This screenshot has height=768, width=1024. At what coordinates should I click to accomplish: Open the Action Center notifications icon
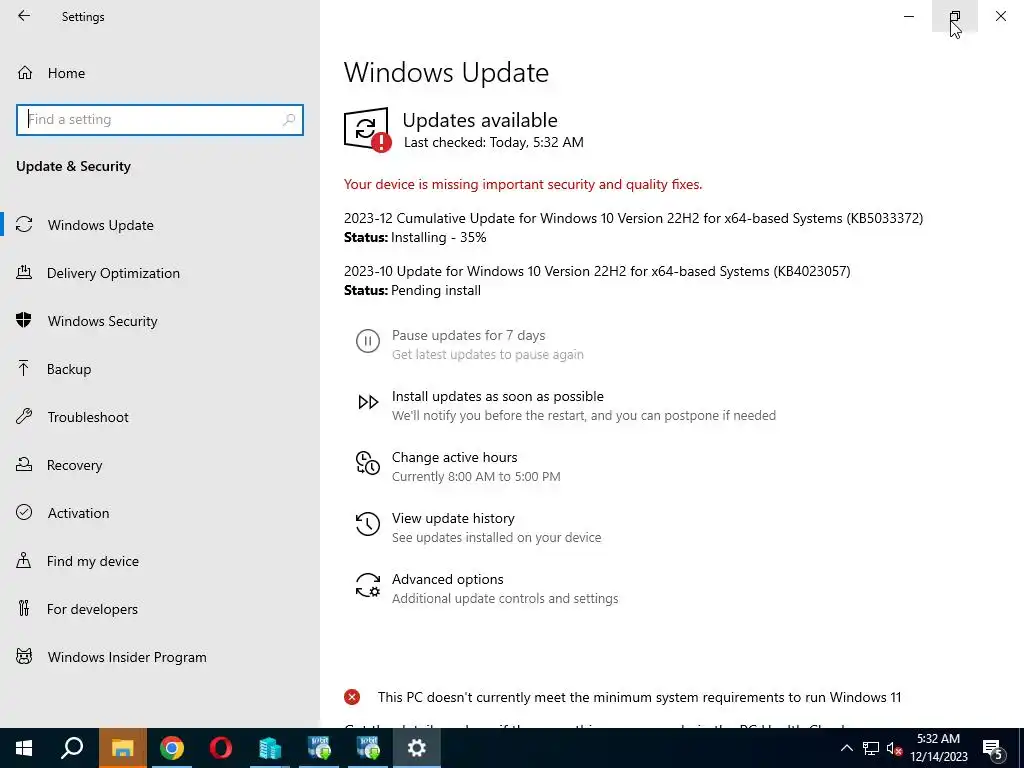tap(993, 748)
